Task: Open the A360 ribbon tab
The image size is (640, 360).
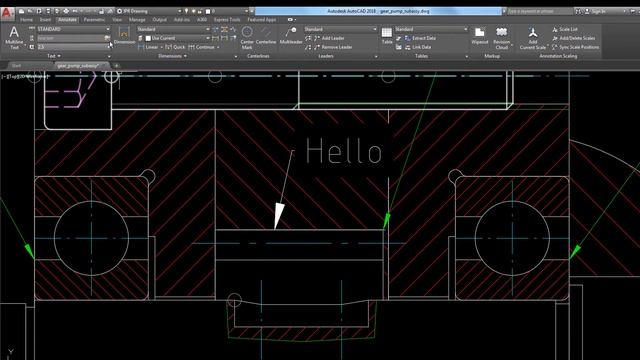Action: coord(202,20)
